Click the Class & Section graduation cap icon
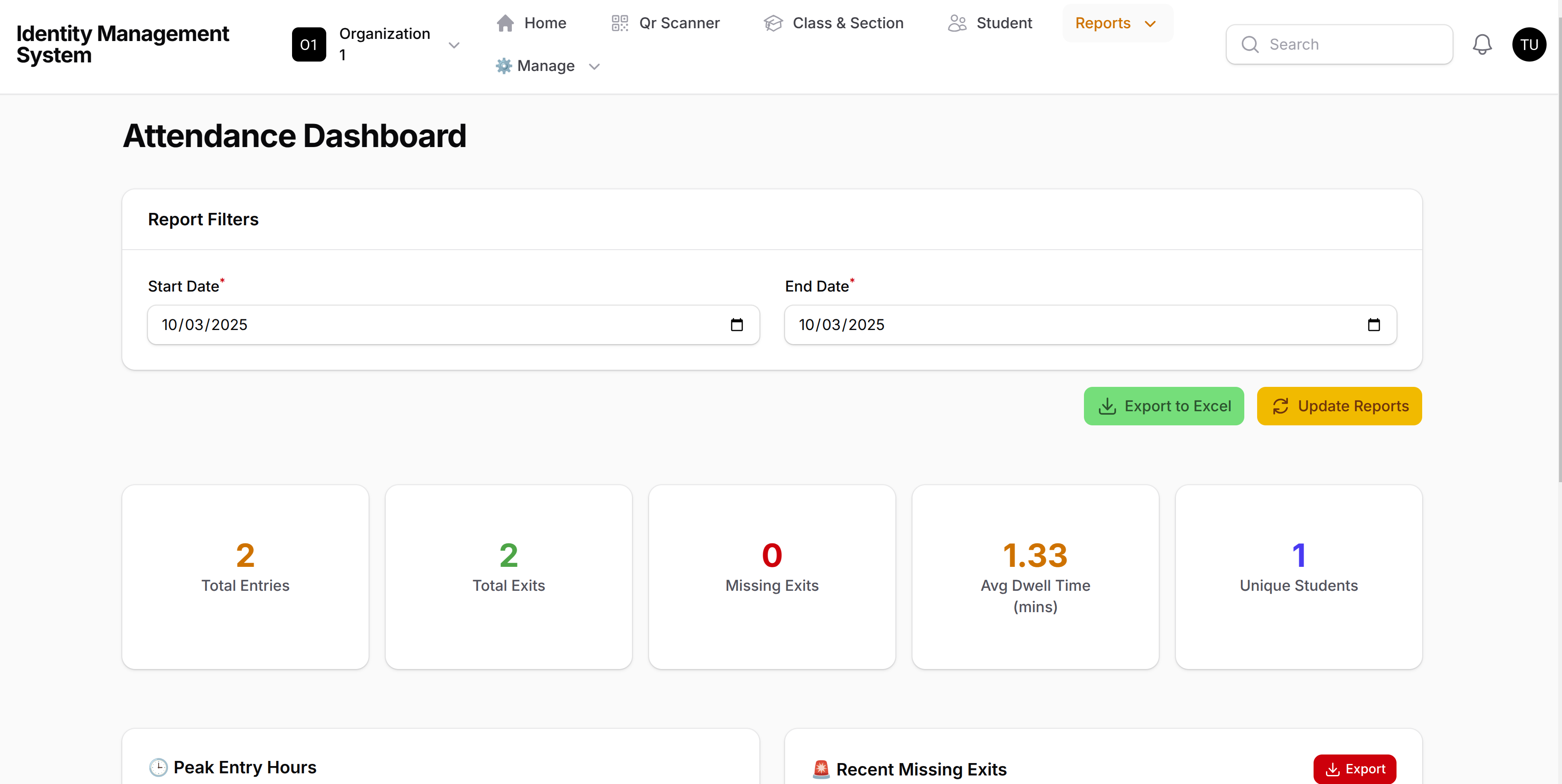The height and width of the screenshot is (784, 1562). click(x=773, y=23)
